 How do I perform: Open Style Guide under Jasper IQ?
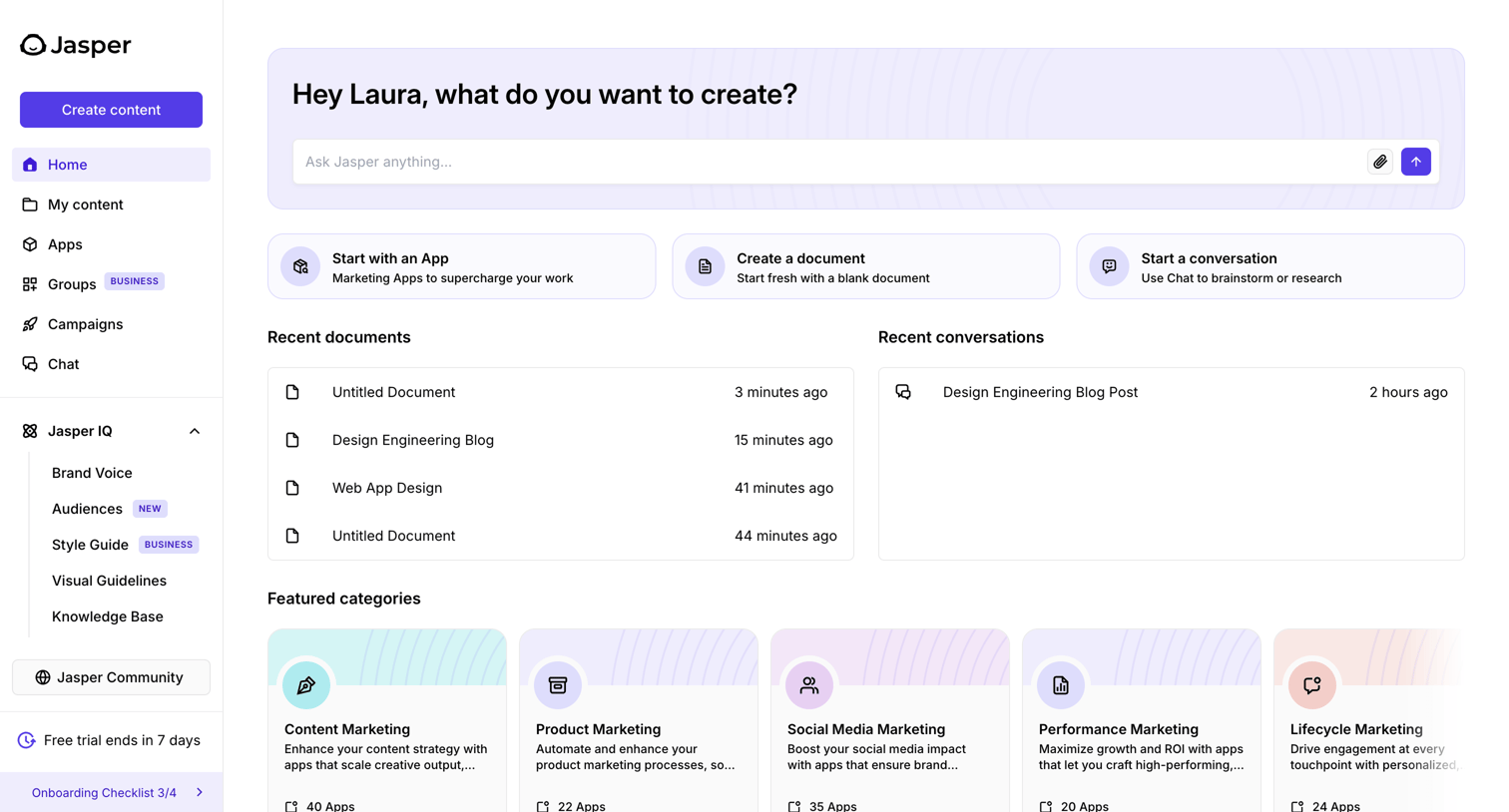[90, 545]
